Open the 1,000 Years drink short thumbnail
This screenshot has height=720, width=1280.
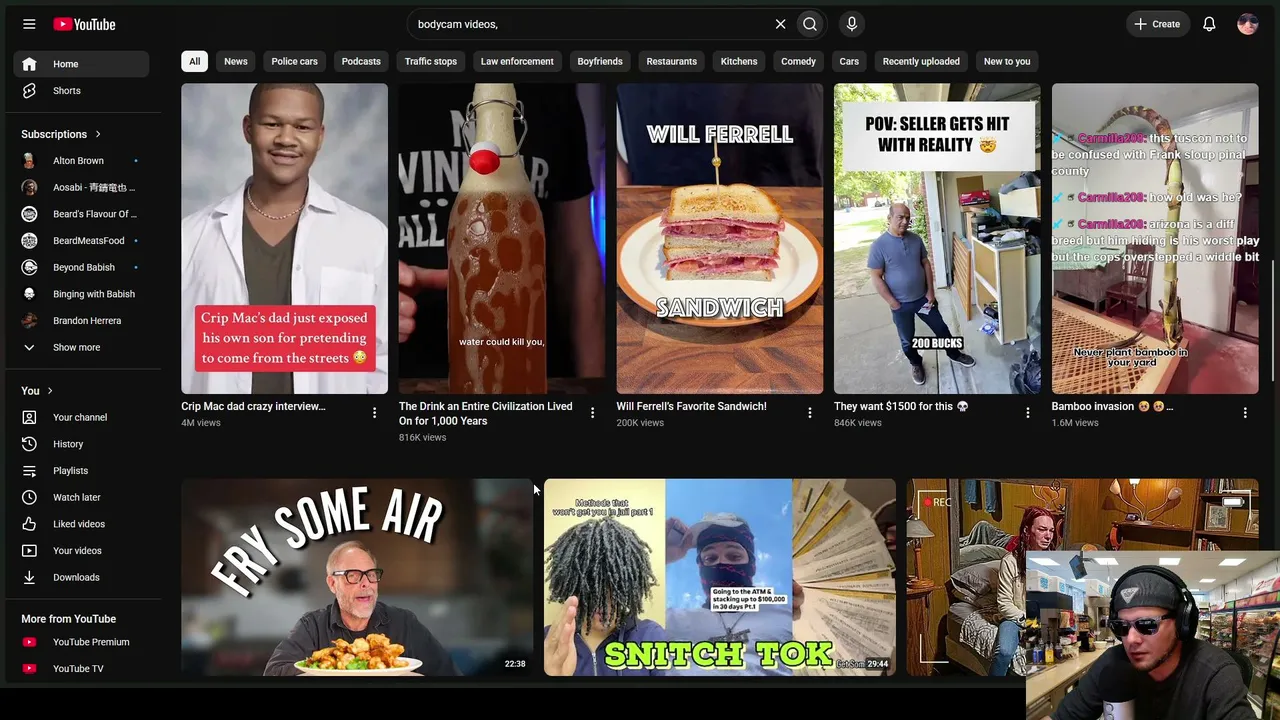[x=502, y=238]
